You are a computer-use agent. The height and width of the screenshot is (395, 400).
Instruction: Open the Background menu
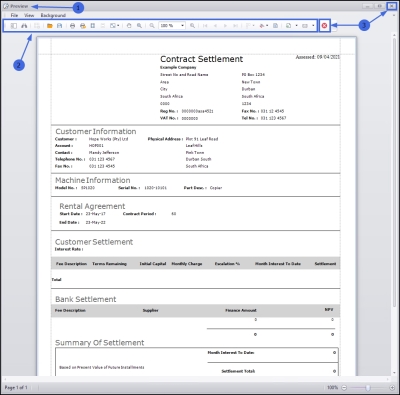53,15
